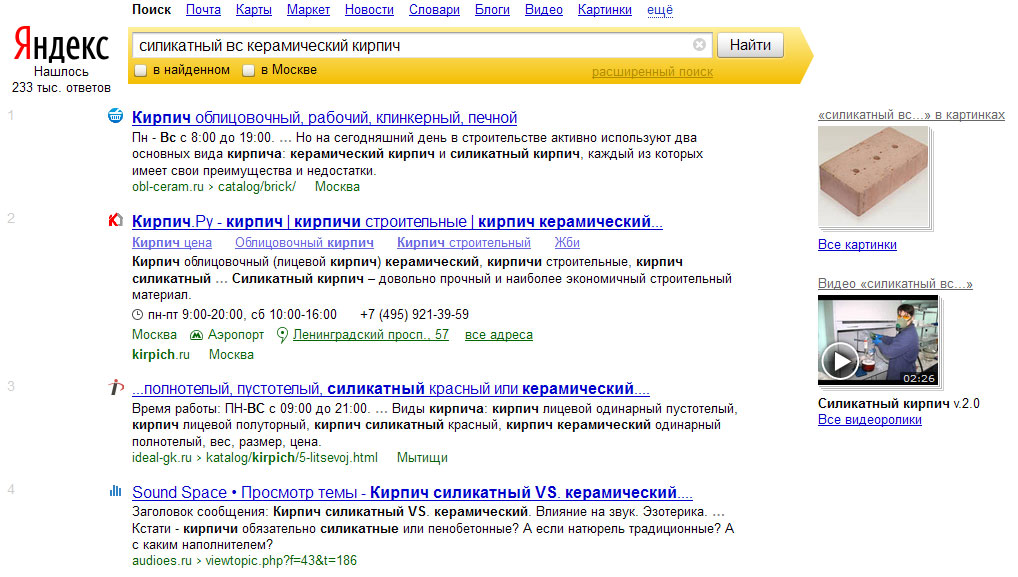Image resolution: width=1018 pixels, height=577 pixels.
Task: Click the ideal-gk result favicon
Action: [115, 388]
